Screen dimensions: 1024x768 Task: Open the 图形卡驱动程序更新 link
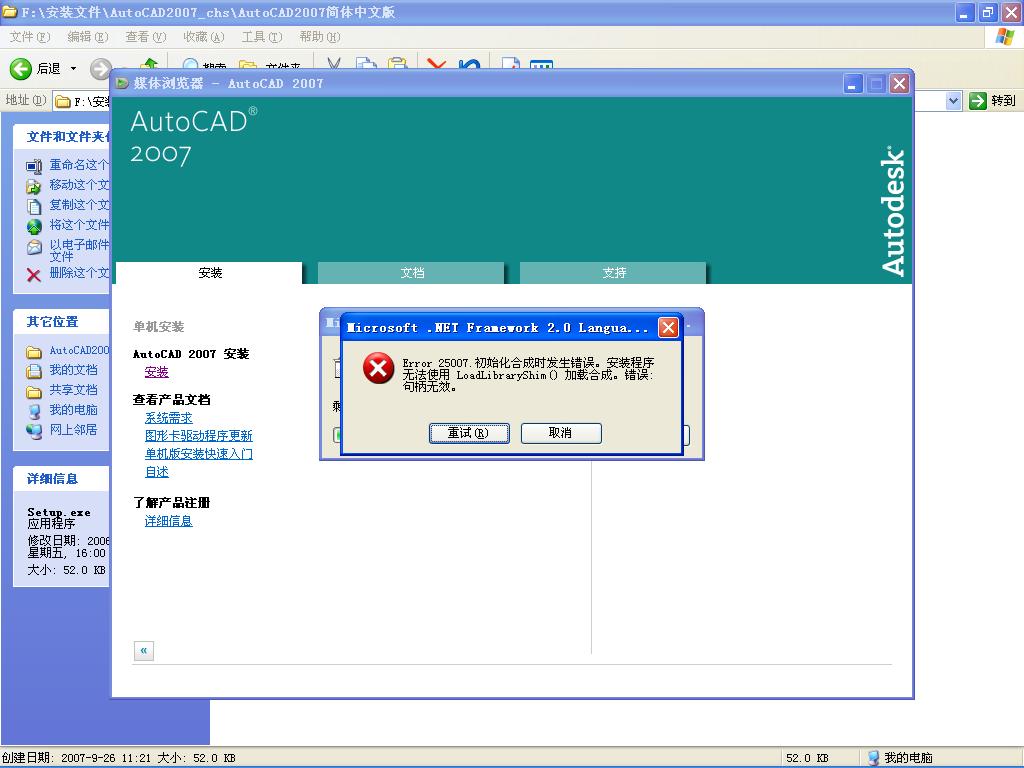click(x=199, y=436)
